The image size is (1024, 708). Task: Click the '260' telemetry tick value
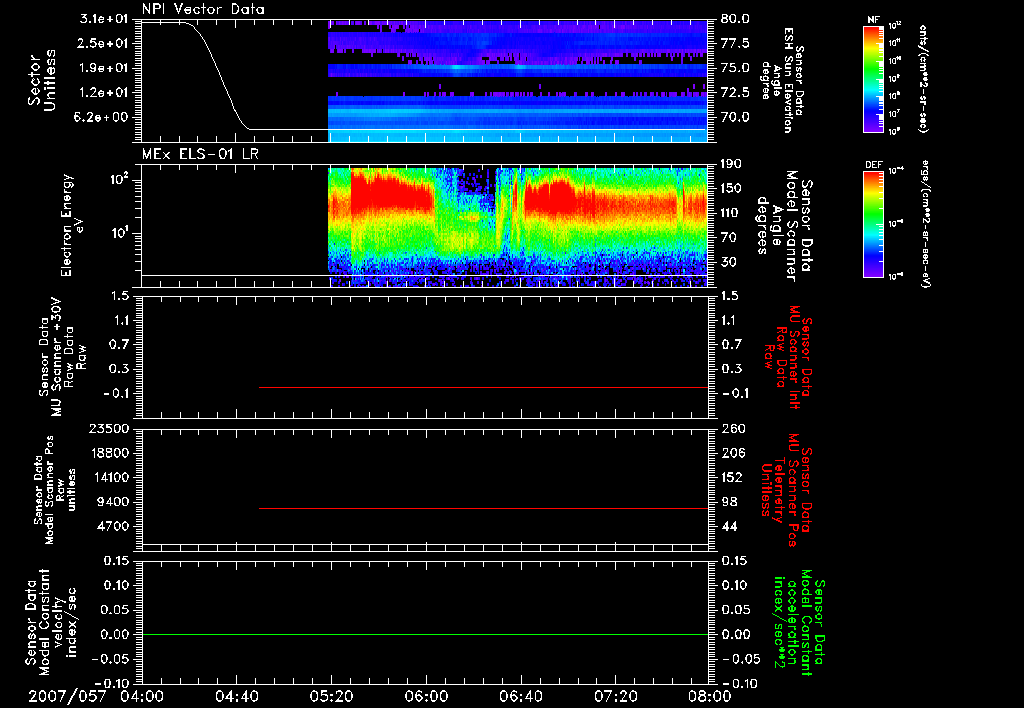pyautogui.click(x=733, y=428)
